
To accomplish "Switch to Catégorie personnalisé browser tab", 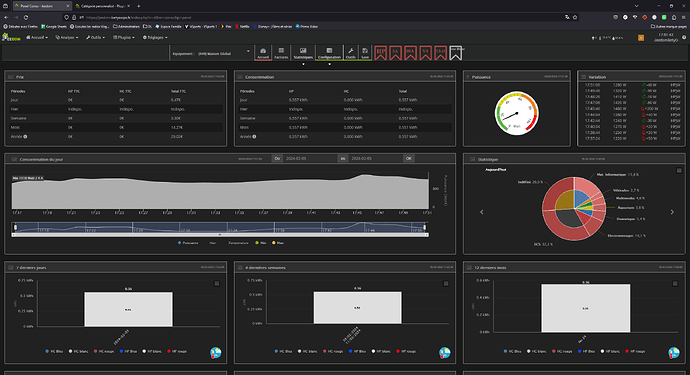I will pyautogui.click(x=103, y=6).
